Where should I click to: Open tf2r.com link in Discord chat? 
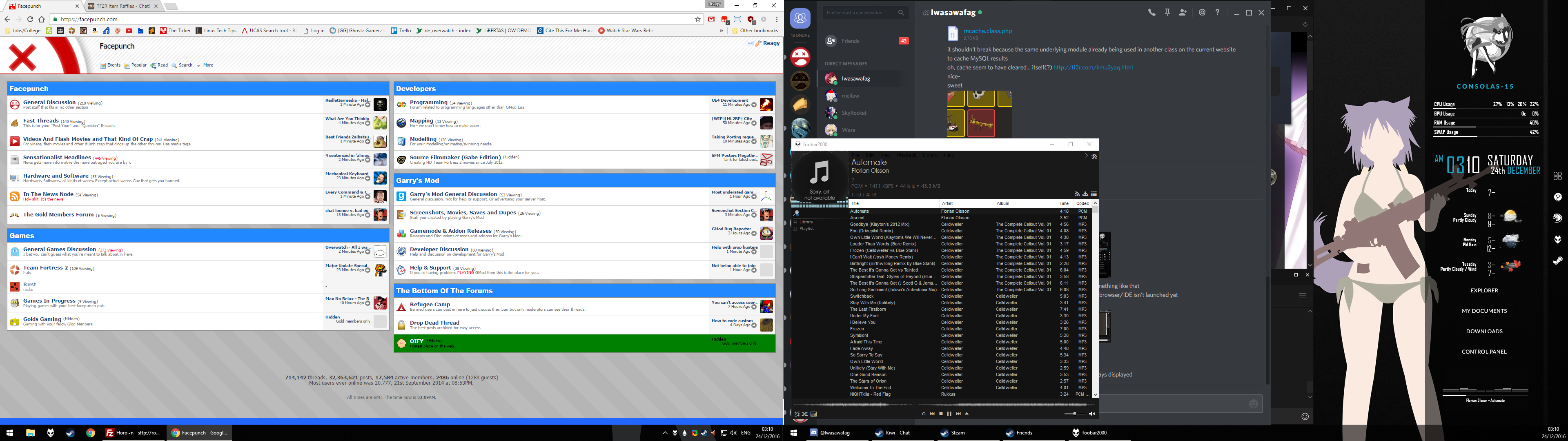(x=1093, y=68)
